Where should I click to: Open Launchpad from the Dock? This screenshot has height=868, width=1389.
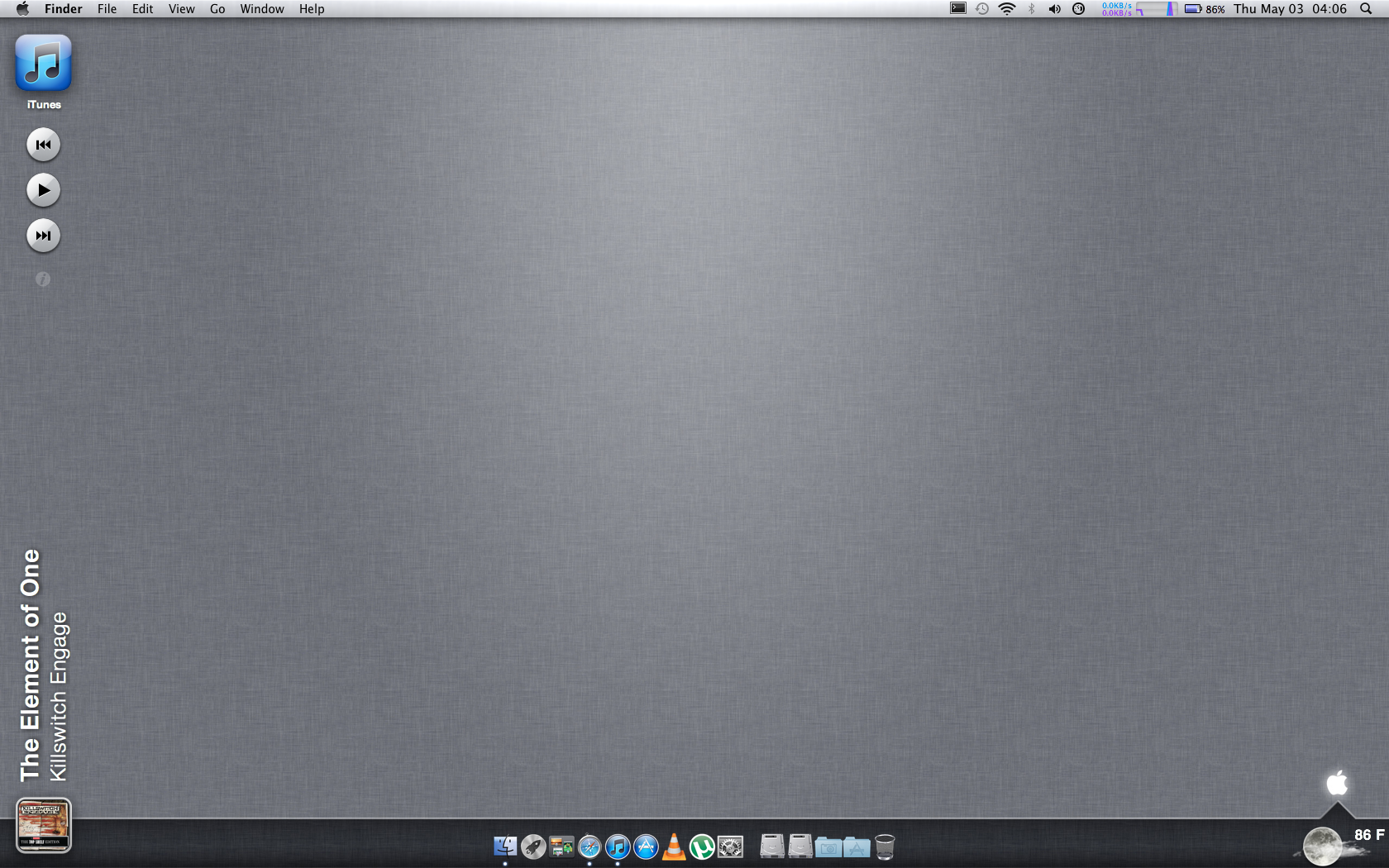click(x=533, y=847)
